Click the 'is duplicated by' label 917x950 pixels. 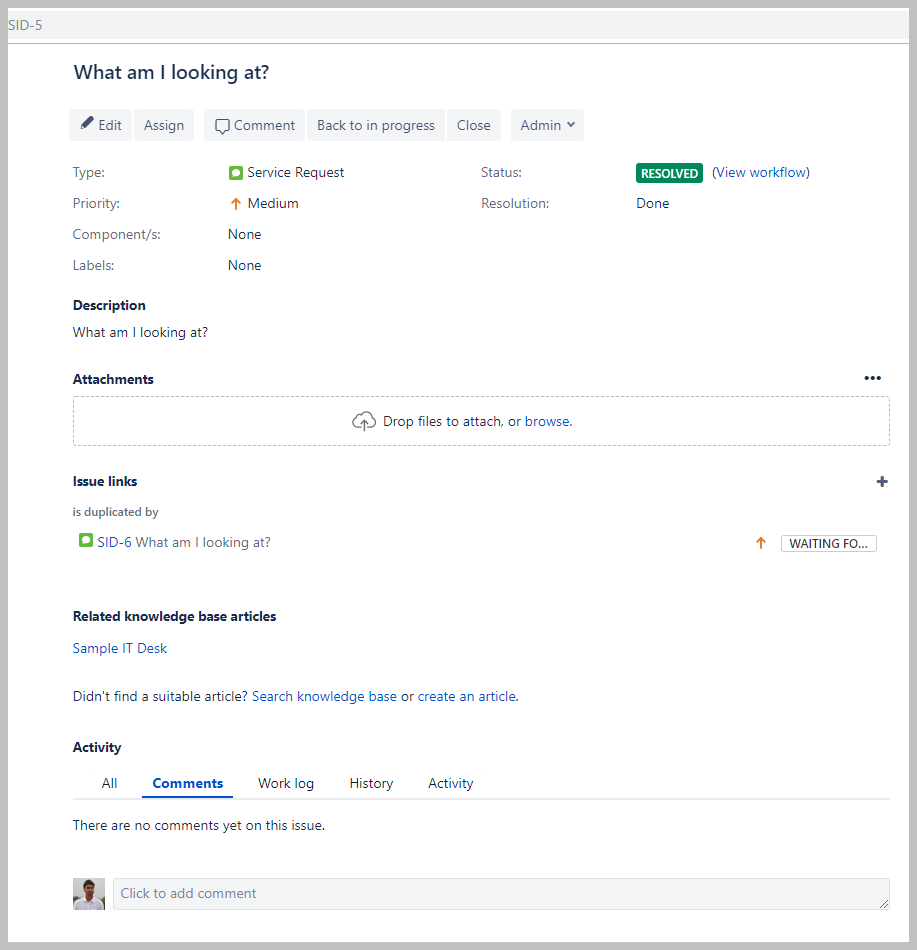pos(115,512)
